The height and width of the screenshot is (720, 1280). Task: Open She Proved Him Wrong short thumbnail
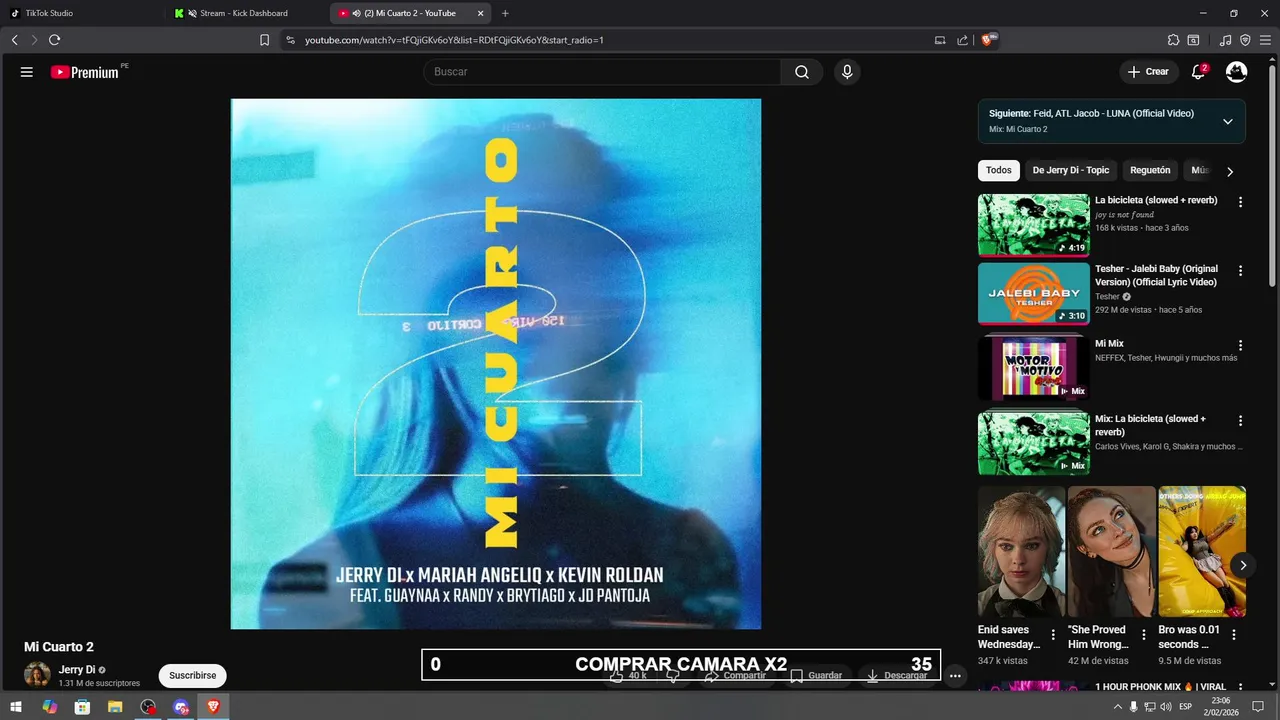[1112, 552]
